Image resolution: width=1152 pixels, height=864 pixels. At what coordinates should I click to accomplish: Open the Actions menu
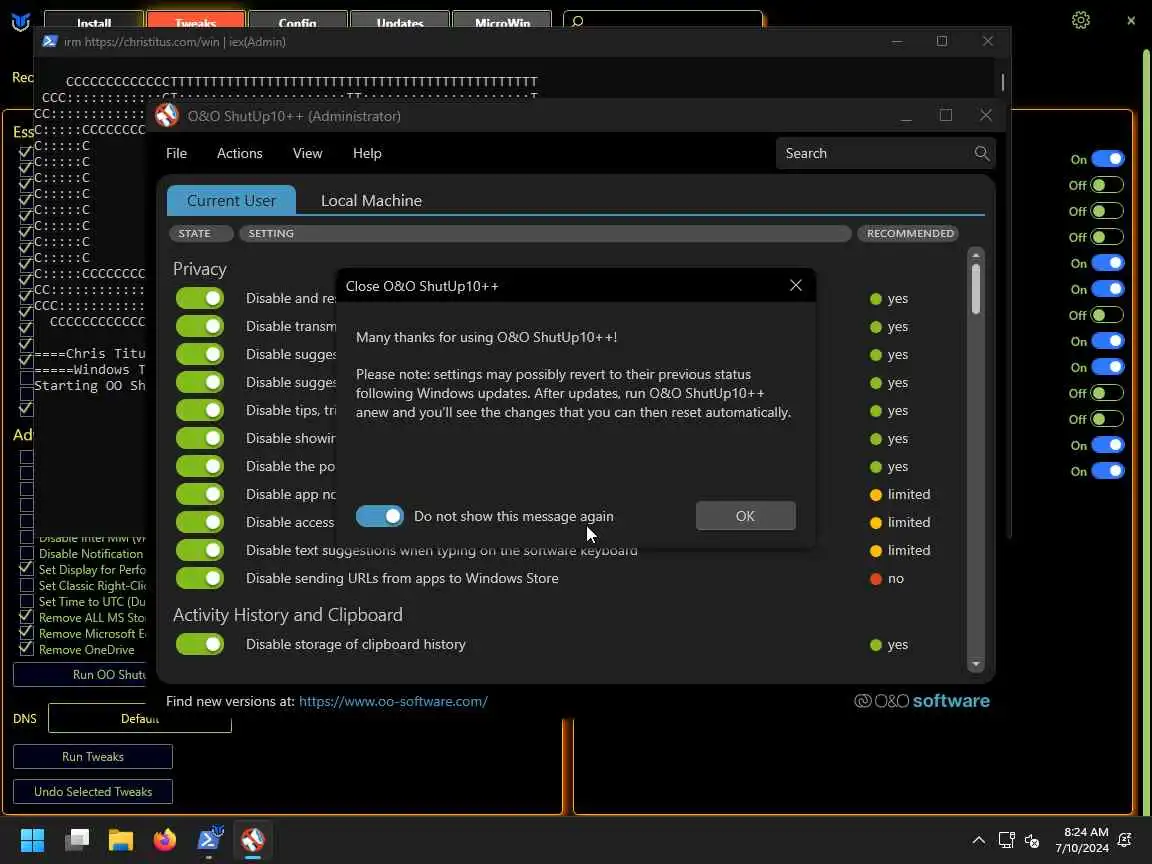[x=240, y=153]
